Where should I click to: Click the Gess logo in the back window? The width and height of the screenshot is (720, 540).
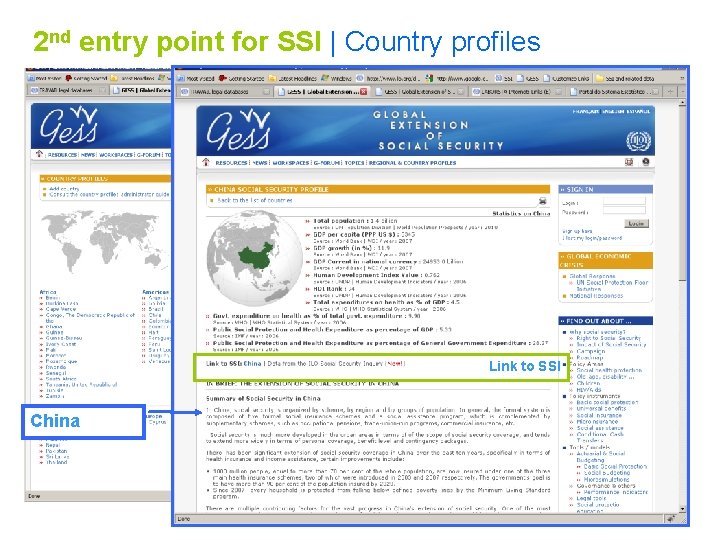point(69,125)
